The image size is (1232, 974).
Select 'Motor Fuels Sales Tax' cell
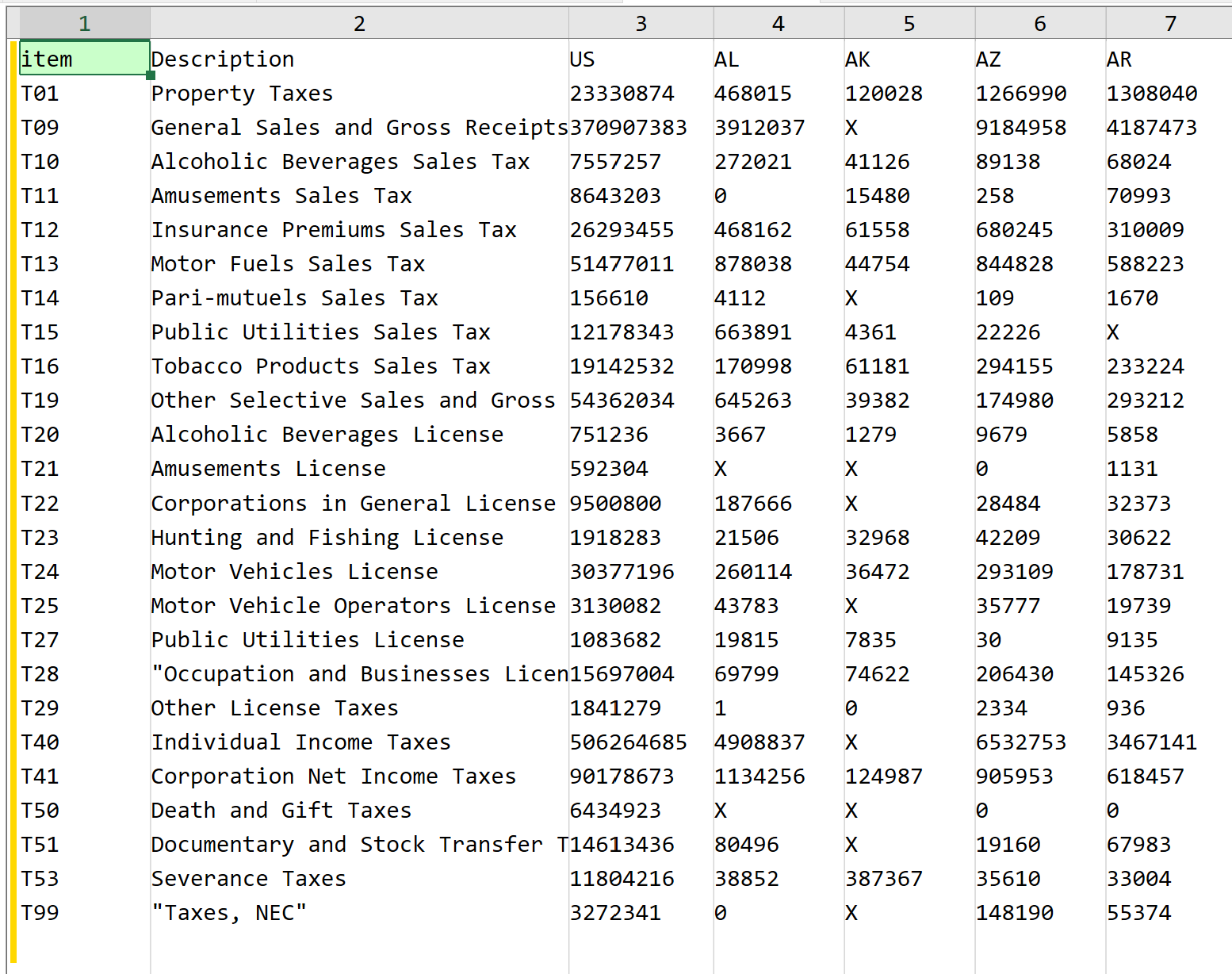pos(359,263)
